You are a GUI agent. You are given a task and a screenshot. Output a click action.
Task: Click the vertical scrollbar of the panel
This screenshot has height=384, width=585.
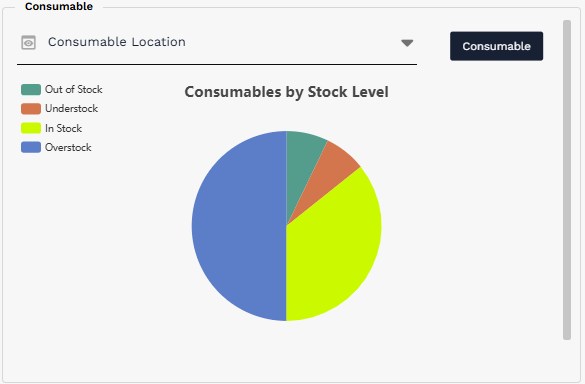pyautogui.click(x=567, y=180)
